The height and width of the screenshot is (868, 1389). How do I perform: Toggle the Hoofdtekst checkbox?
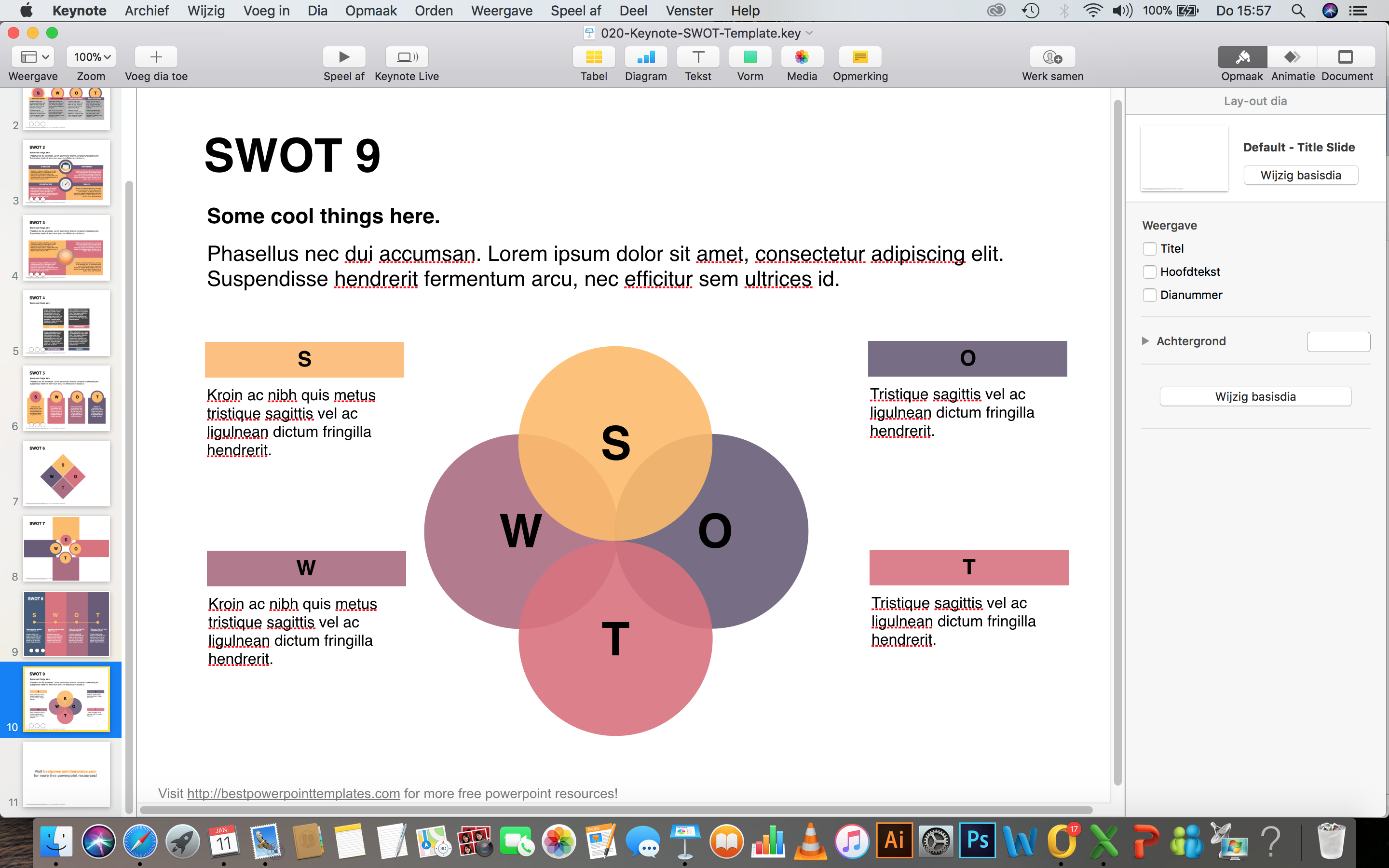1149,271
